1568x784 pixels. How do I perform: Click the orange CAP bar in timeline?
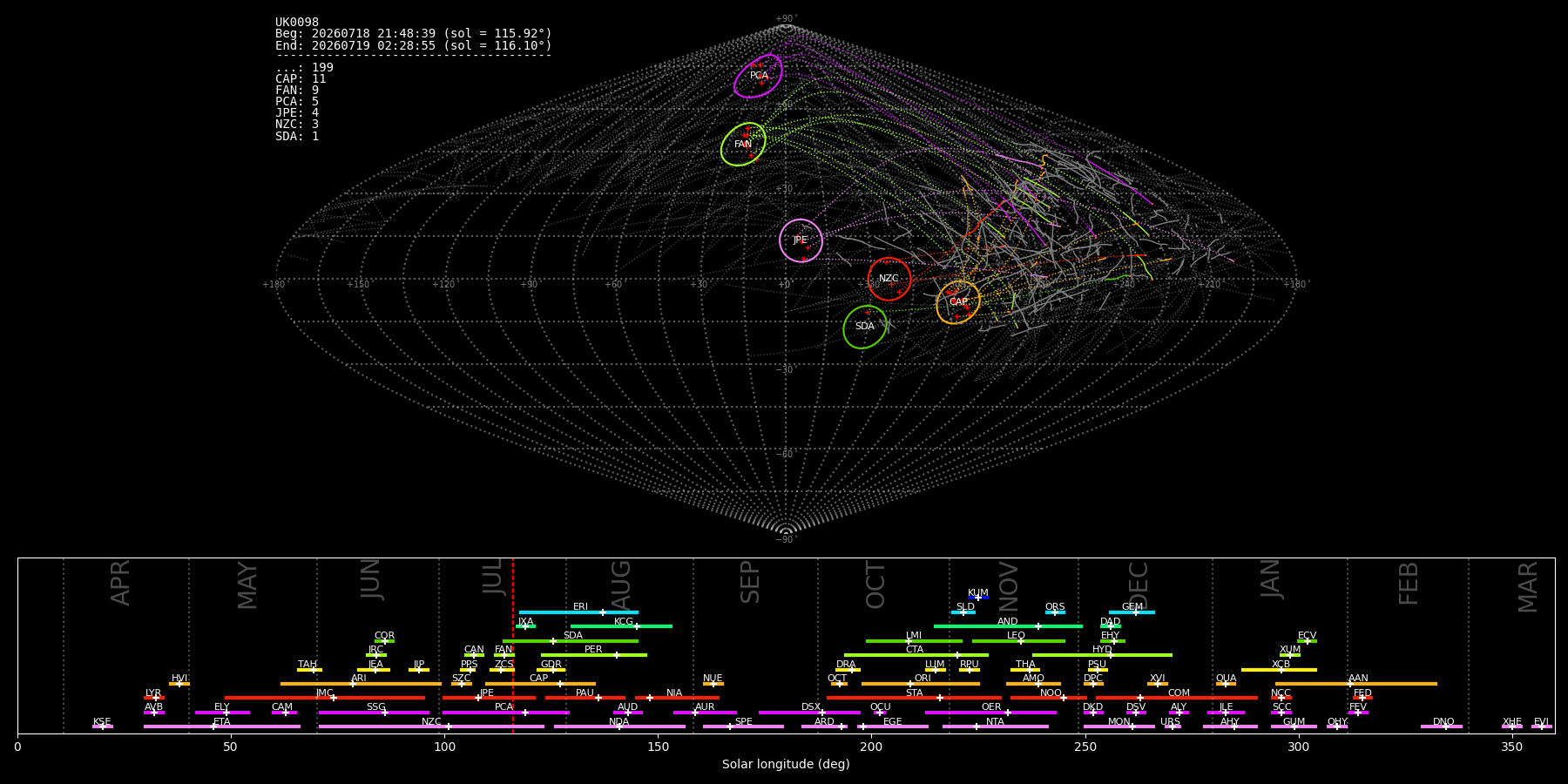(541, 684)
